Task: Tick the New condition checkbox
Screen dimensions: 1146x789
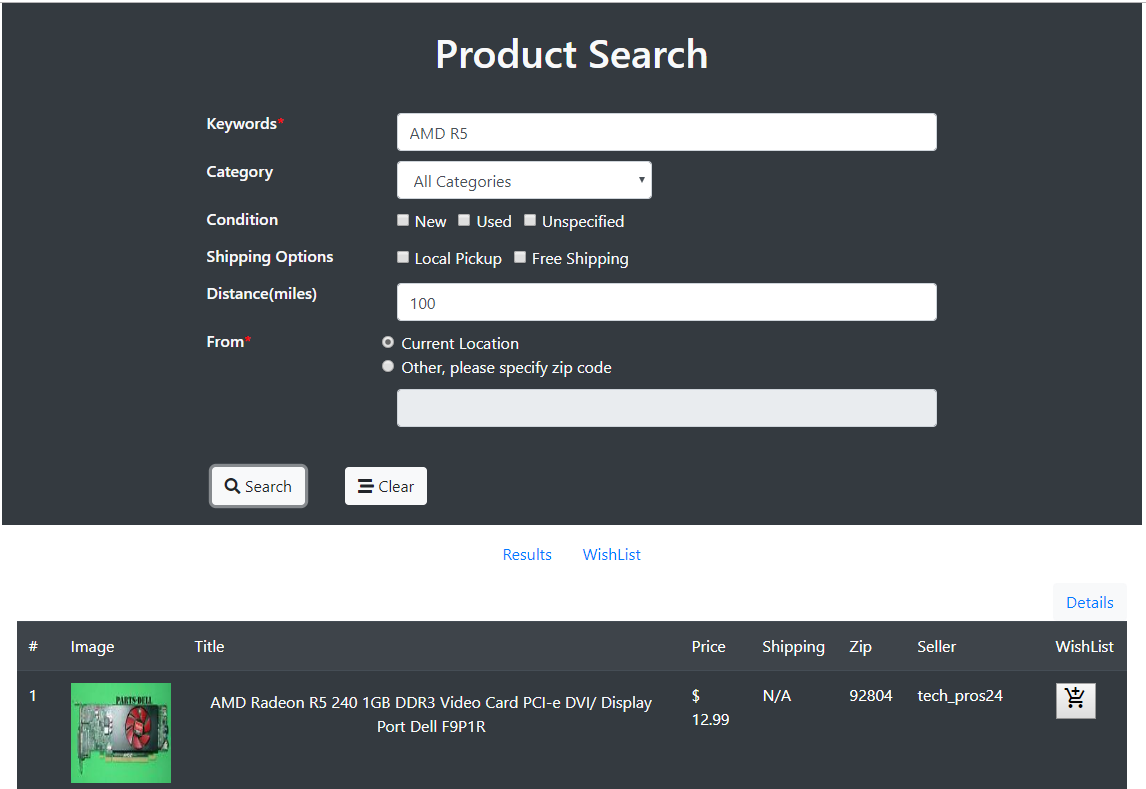Action: click(403, 220)
